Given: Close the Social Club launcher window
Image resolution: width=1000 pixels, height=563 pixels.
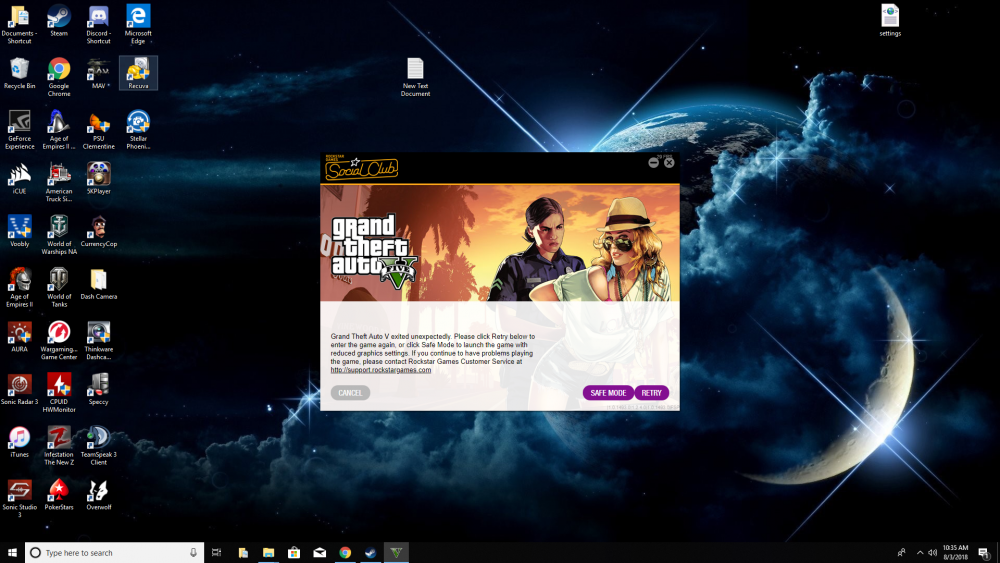Looking at the screenshot, I should 669,163.
